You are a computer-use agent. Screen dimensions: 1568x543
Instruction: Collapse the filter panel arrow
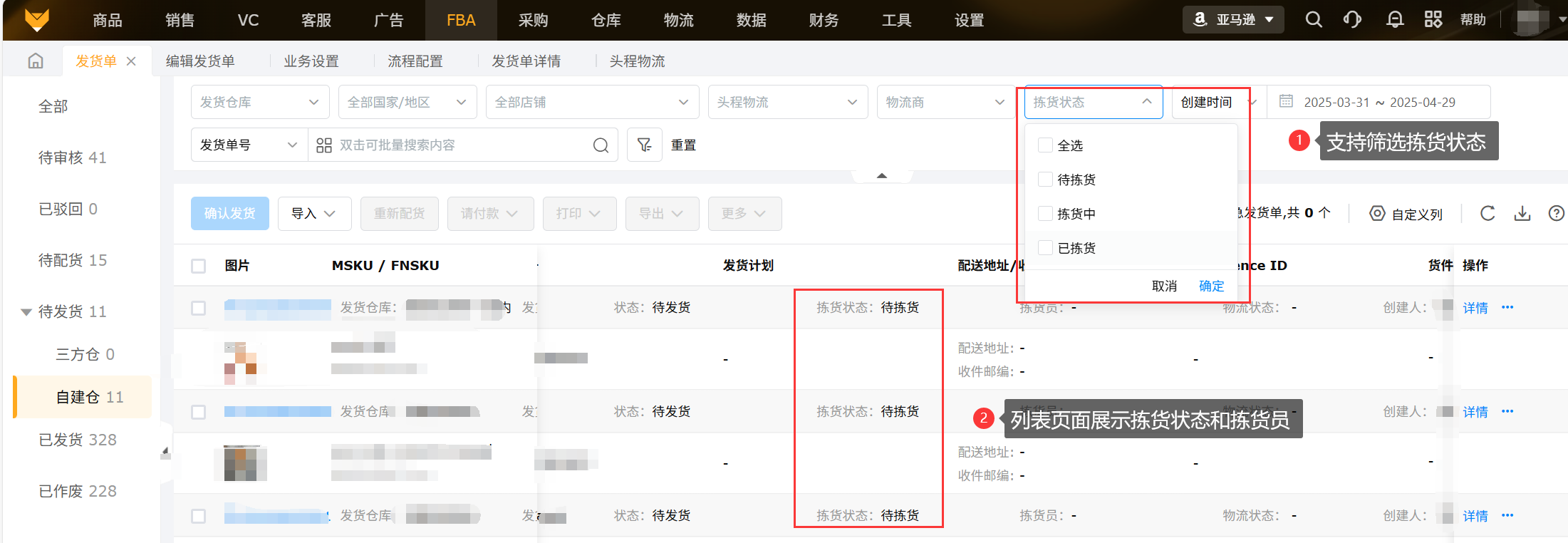coord(882,175)
